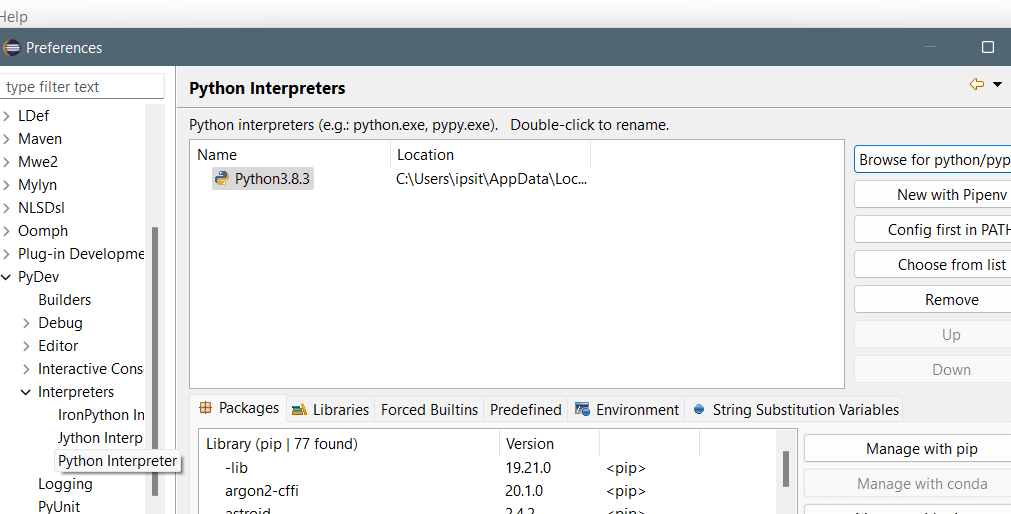Expand the Debug preferences node

(x=27, y=323)
